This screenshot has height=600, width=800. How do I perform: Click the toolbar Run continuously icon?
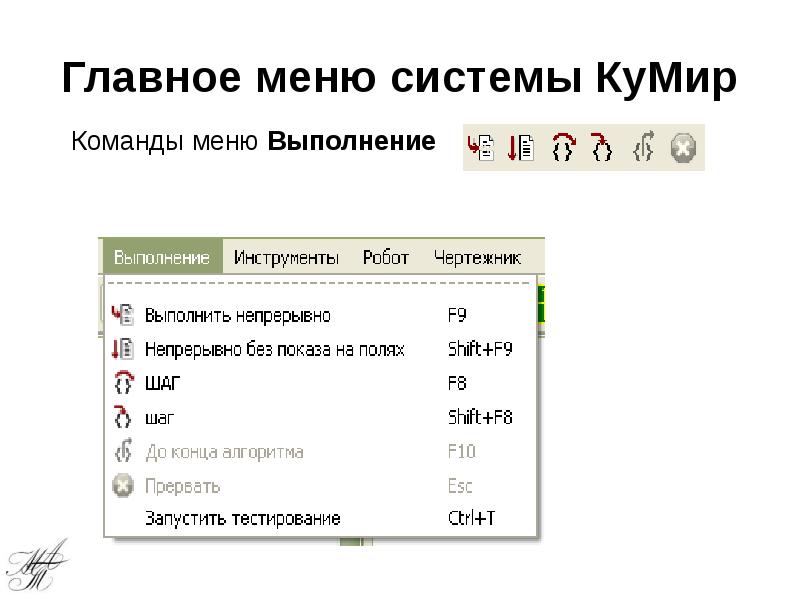pyautogui.click(x=481, y=148)
